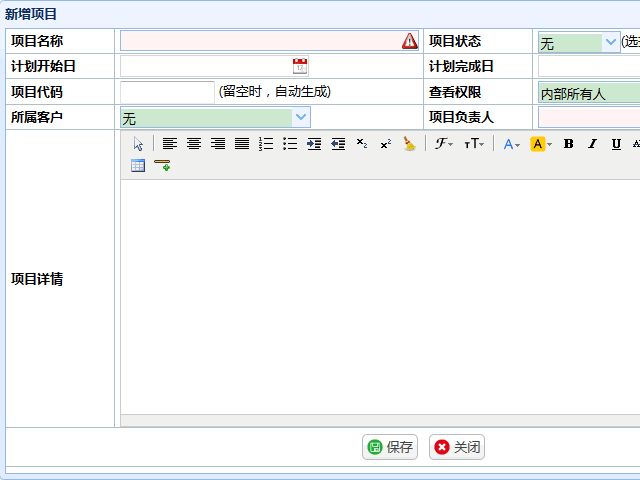Toggle bold formatting
This screenshot has width=640, height=480.
coord(568,144)
